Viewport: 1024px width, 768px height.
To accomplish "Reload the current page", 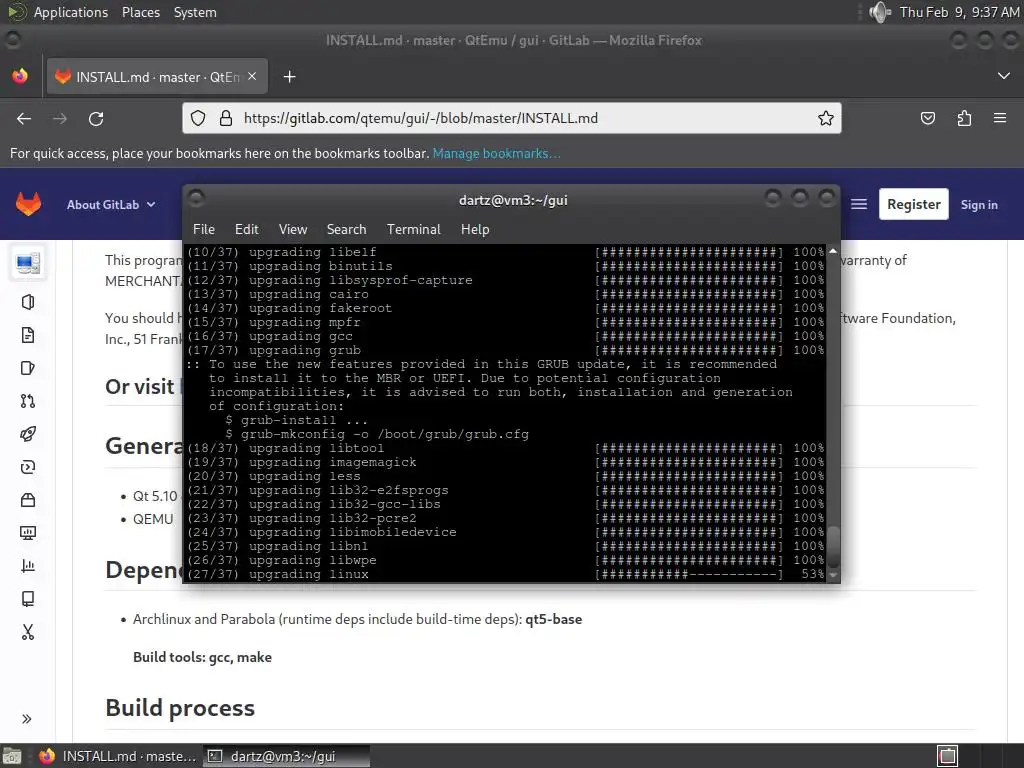I will tap(96, 118).
